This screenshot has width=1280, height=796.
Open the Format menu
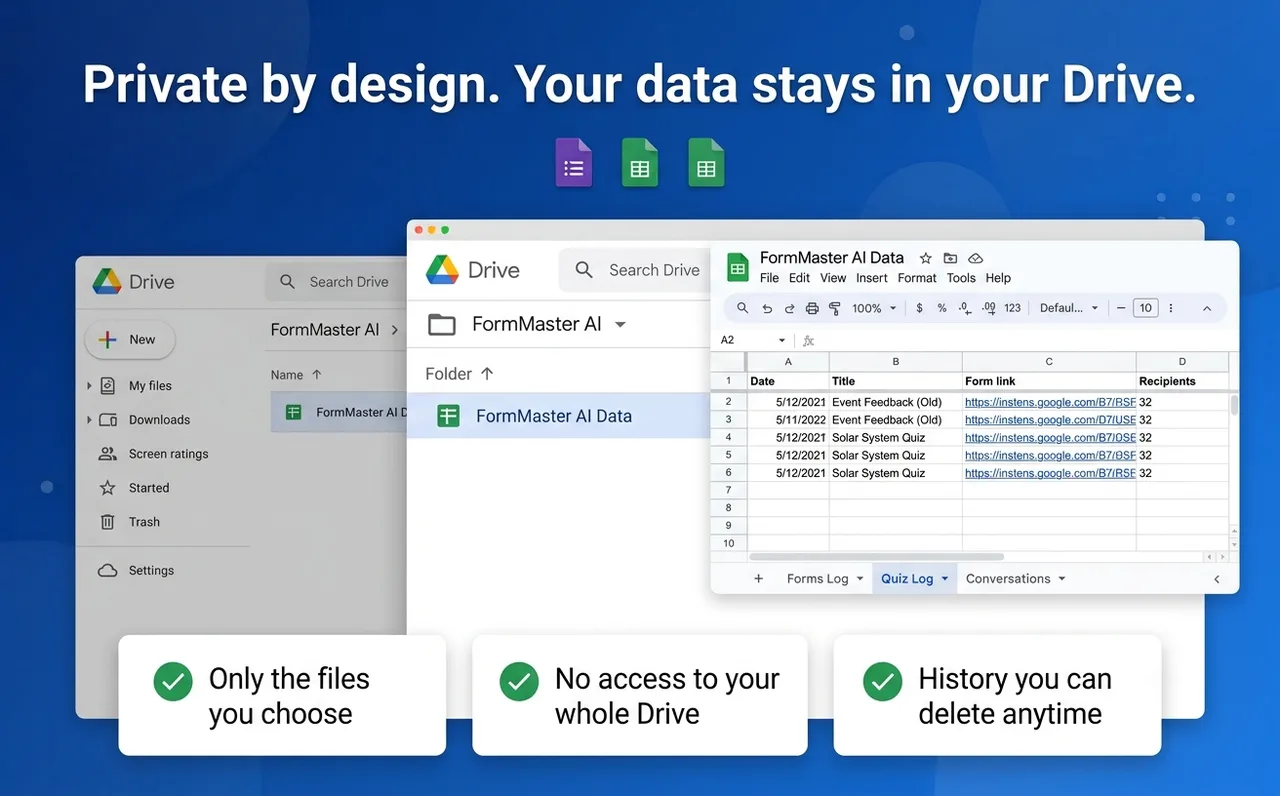pos(917,278)
